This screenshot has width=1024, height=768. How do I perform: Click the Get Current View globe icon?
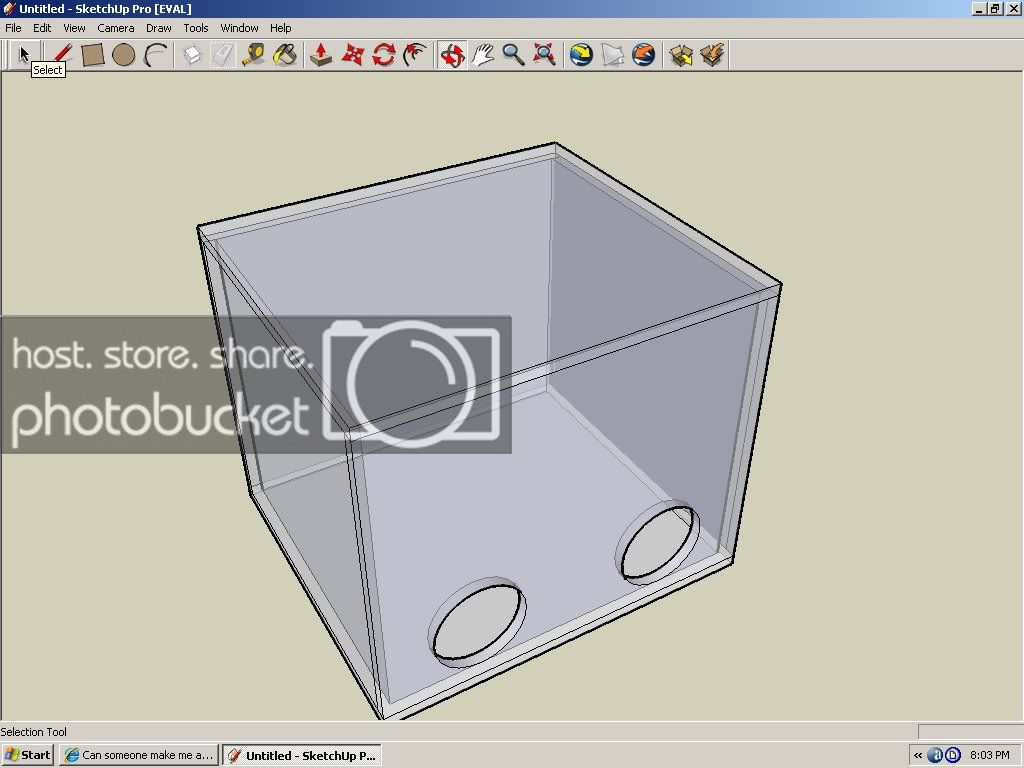tap(581, 55)
